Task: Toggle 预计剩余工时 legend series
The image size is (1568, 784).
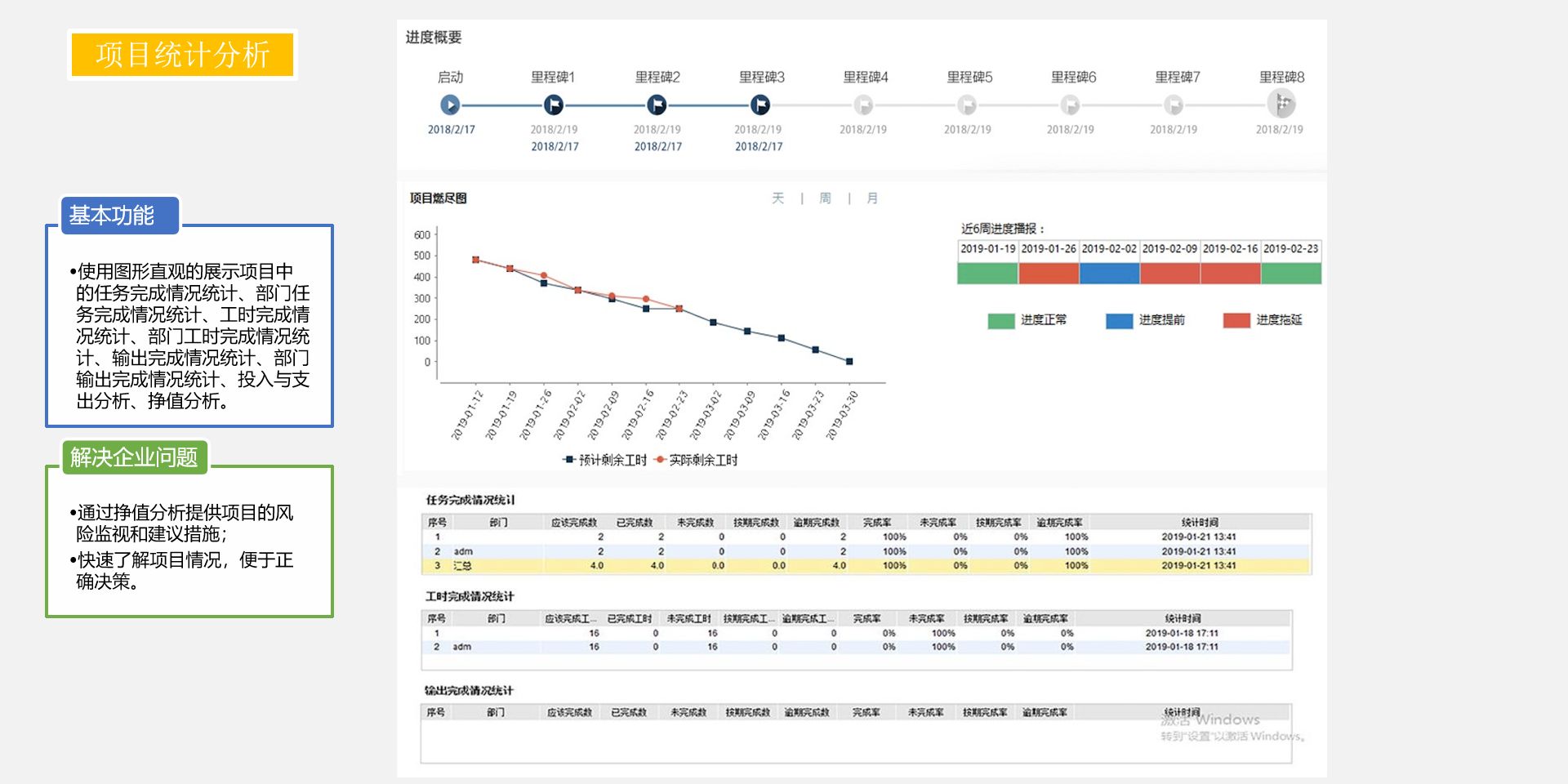Action: [x=605, y=460]
